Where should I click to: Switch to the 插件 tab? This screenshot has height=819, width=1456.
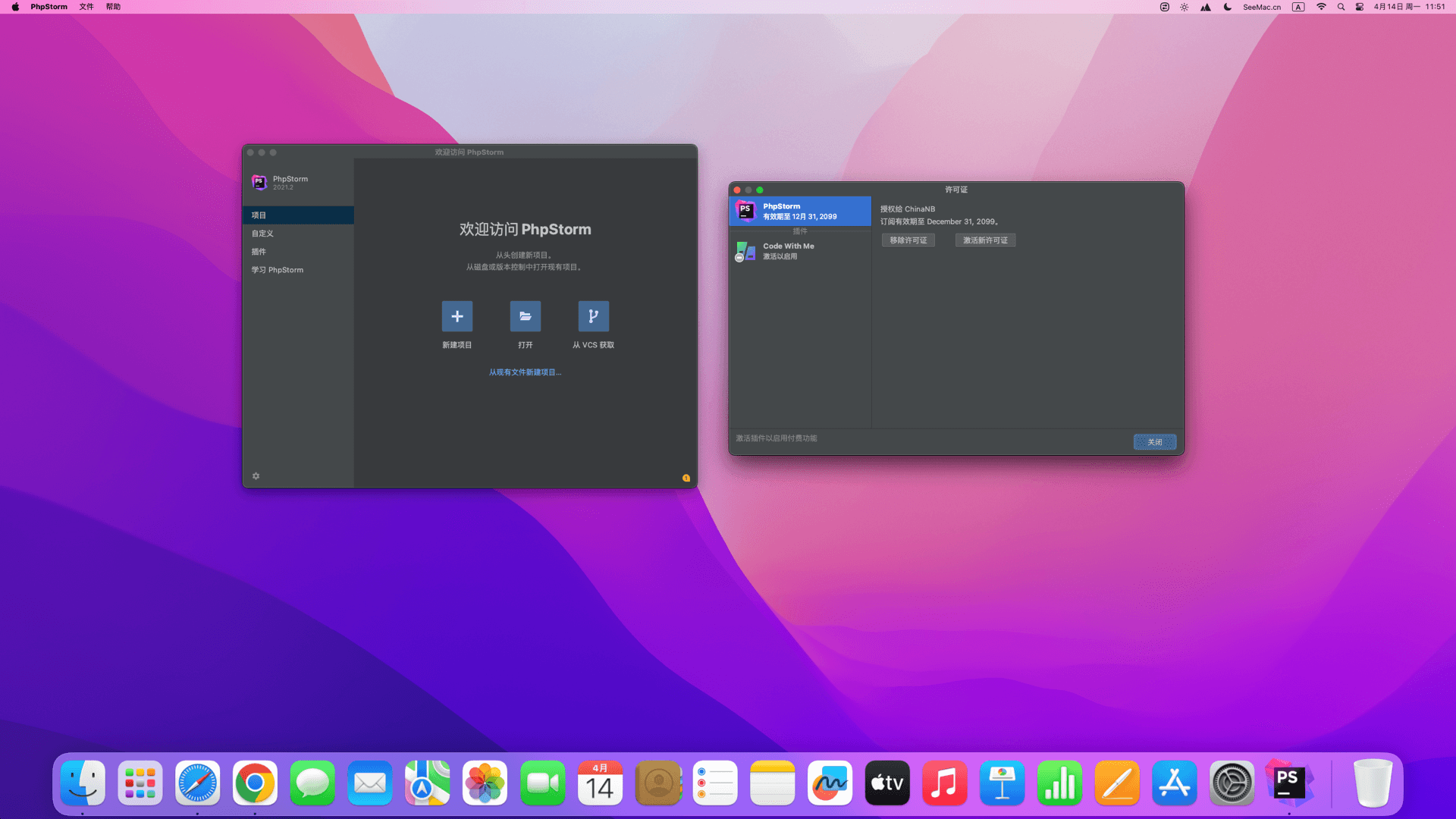[259, 252]
